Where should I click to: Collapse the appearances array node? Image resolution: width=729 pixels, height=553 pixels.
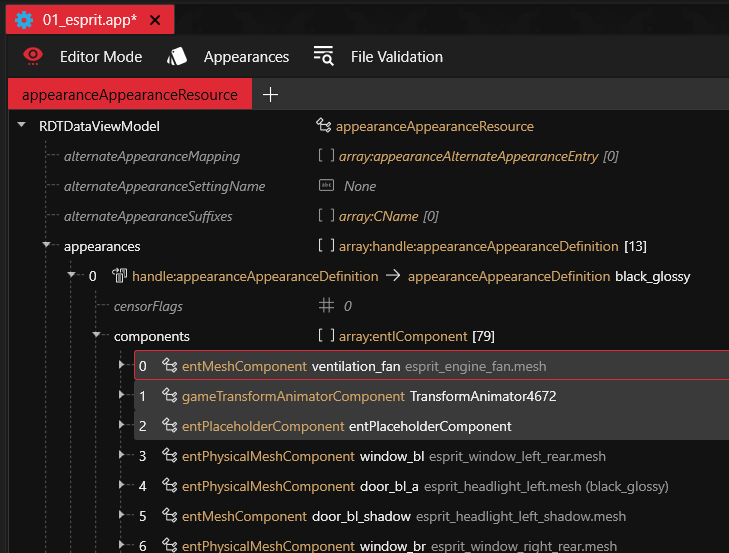click(x=47, y=246)
